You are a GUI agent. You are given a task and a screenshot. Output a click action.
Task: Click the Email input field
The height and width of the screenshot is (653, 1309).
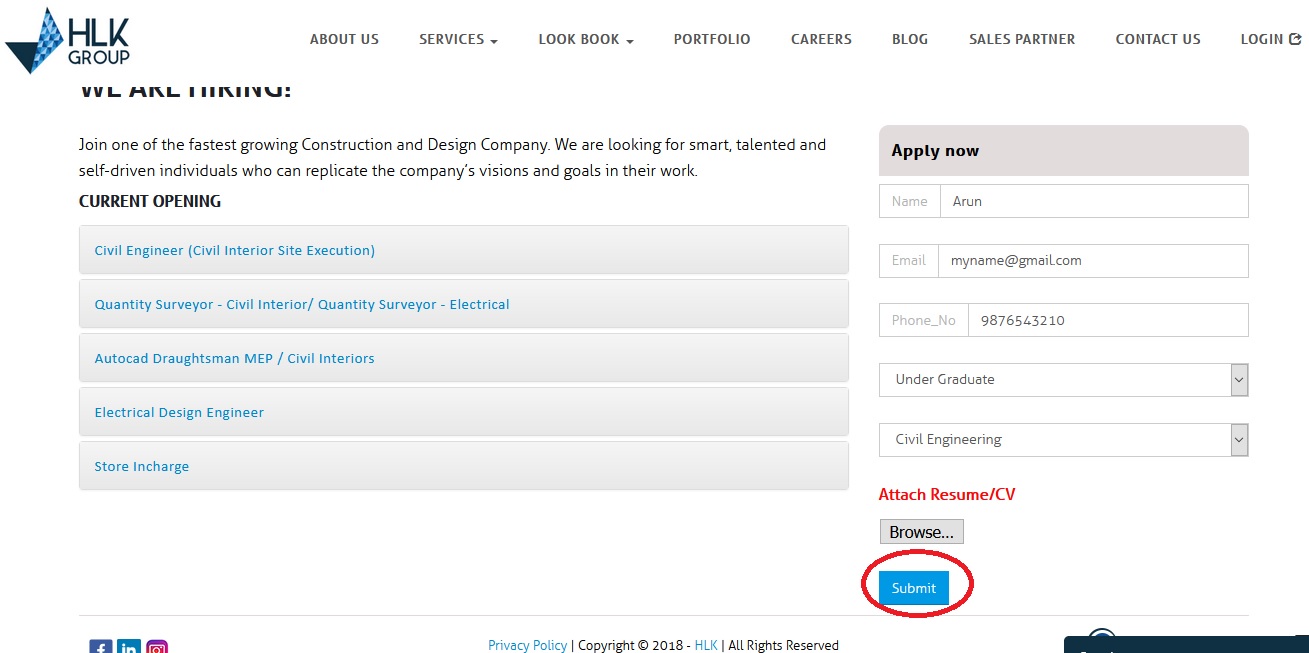(1092, 261)
